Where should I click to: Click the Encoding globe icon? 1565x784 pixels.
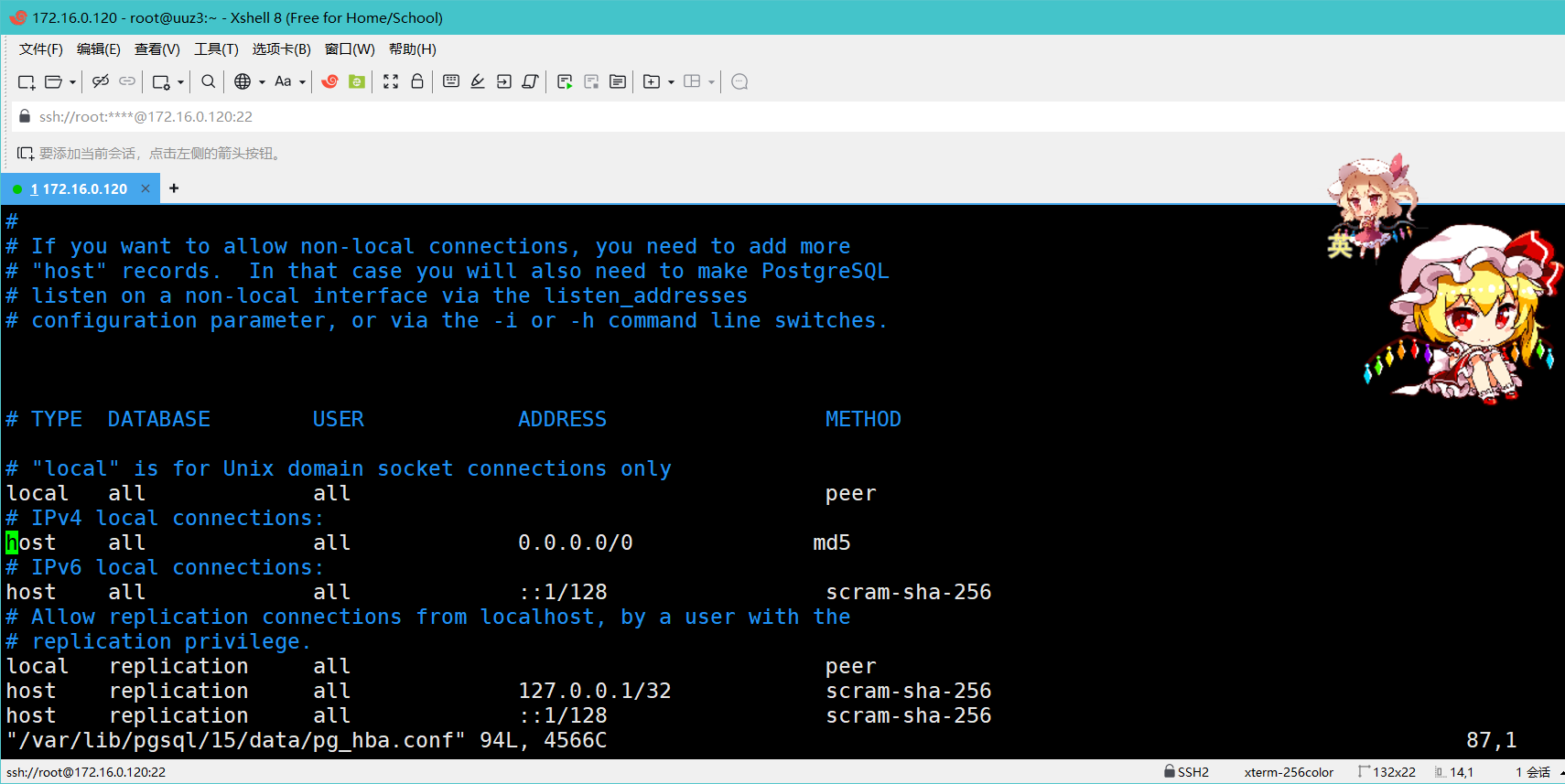pyautogui.click(x=243, y=81)
